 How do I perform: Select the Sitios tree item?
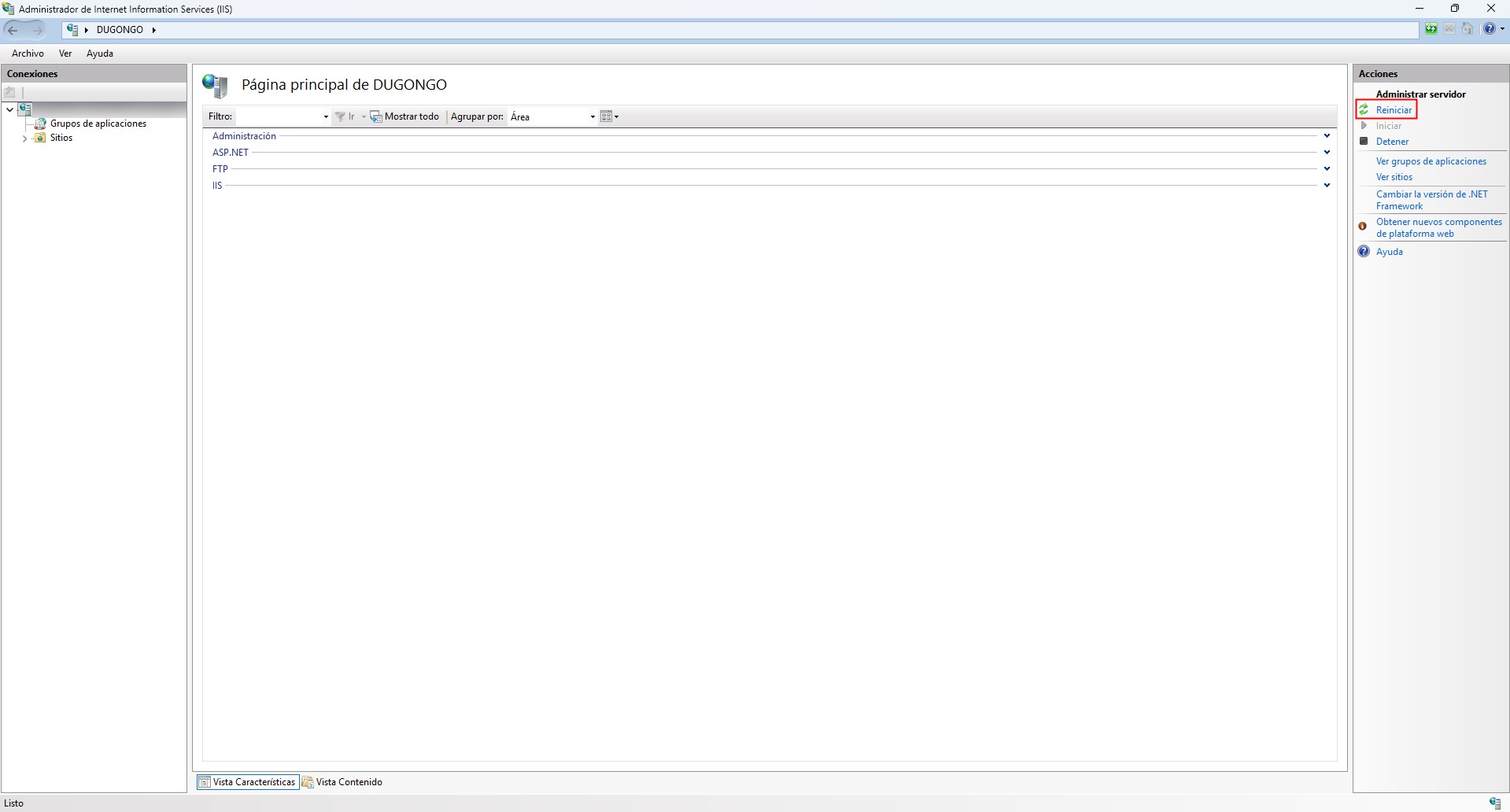point(61,138)
